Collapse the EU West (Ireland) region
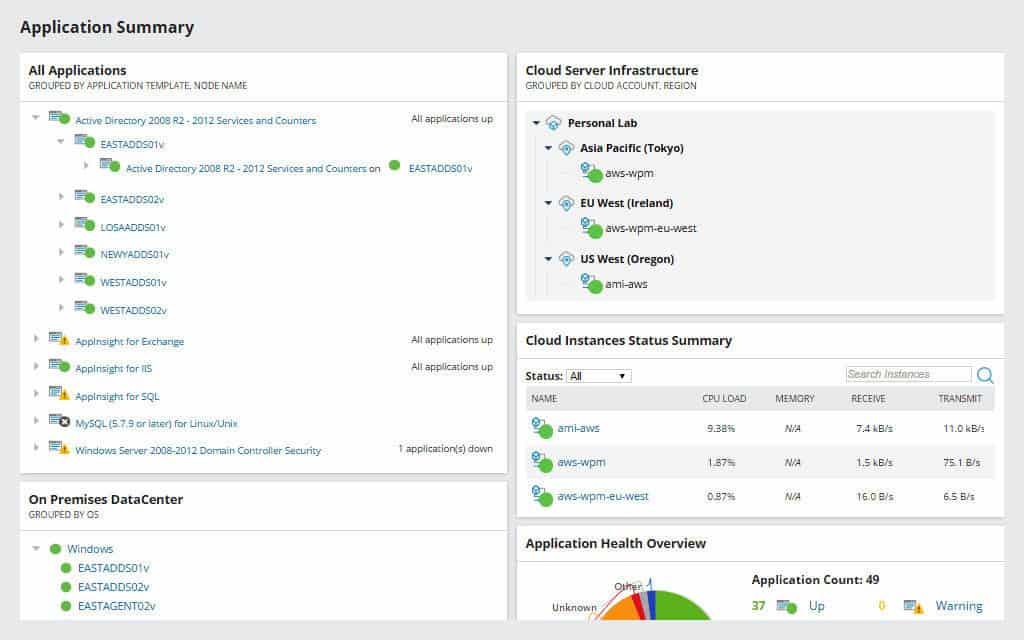 [x=549, y=203]
